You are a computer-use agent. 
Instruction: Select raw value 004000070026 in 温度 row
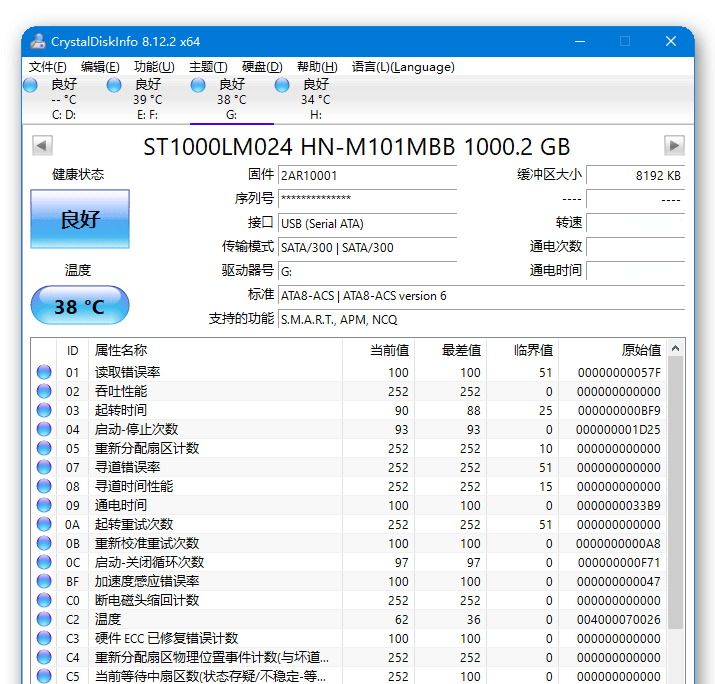(618, 620)
